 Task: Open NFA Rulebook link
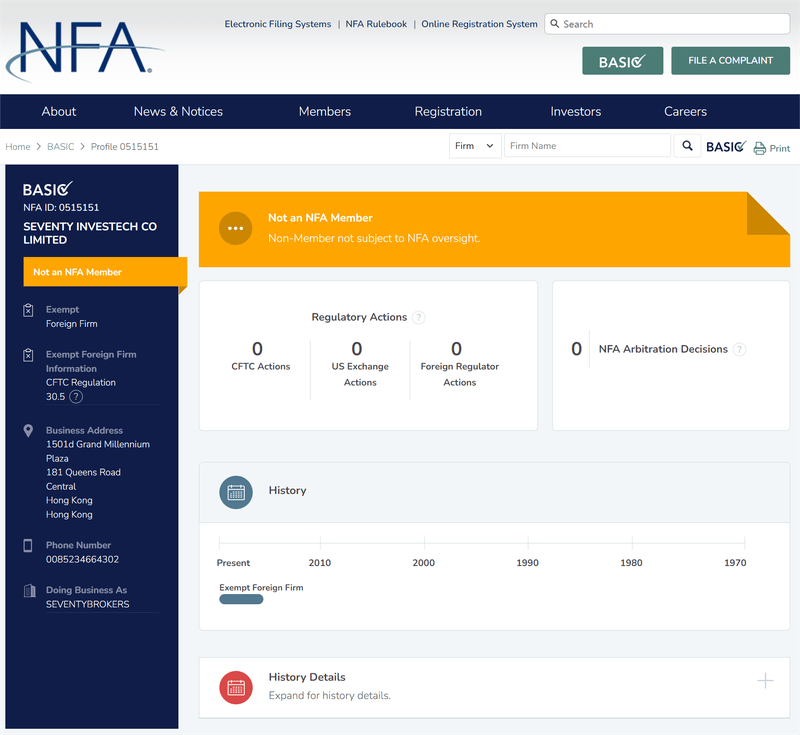(376, 24)
